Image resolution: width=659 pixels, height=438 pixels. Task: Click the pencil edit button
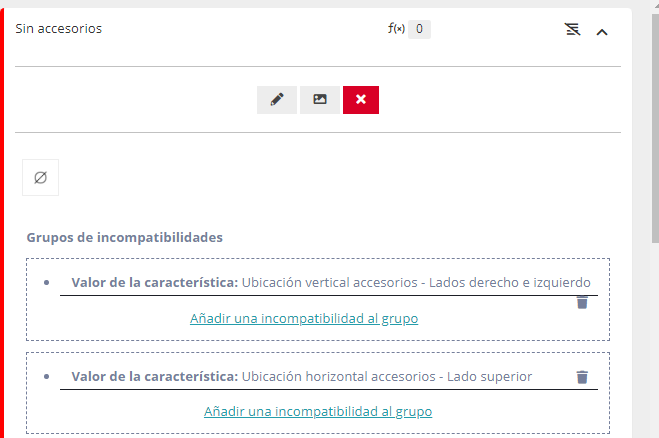coord(277,100)
